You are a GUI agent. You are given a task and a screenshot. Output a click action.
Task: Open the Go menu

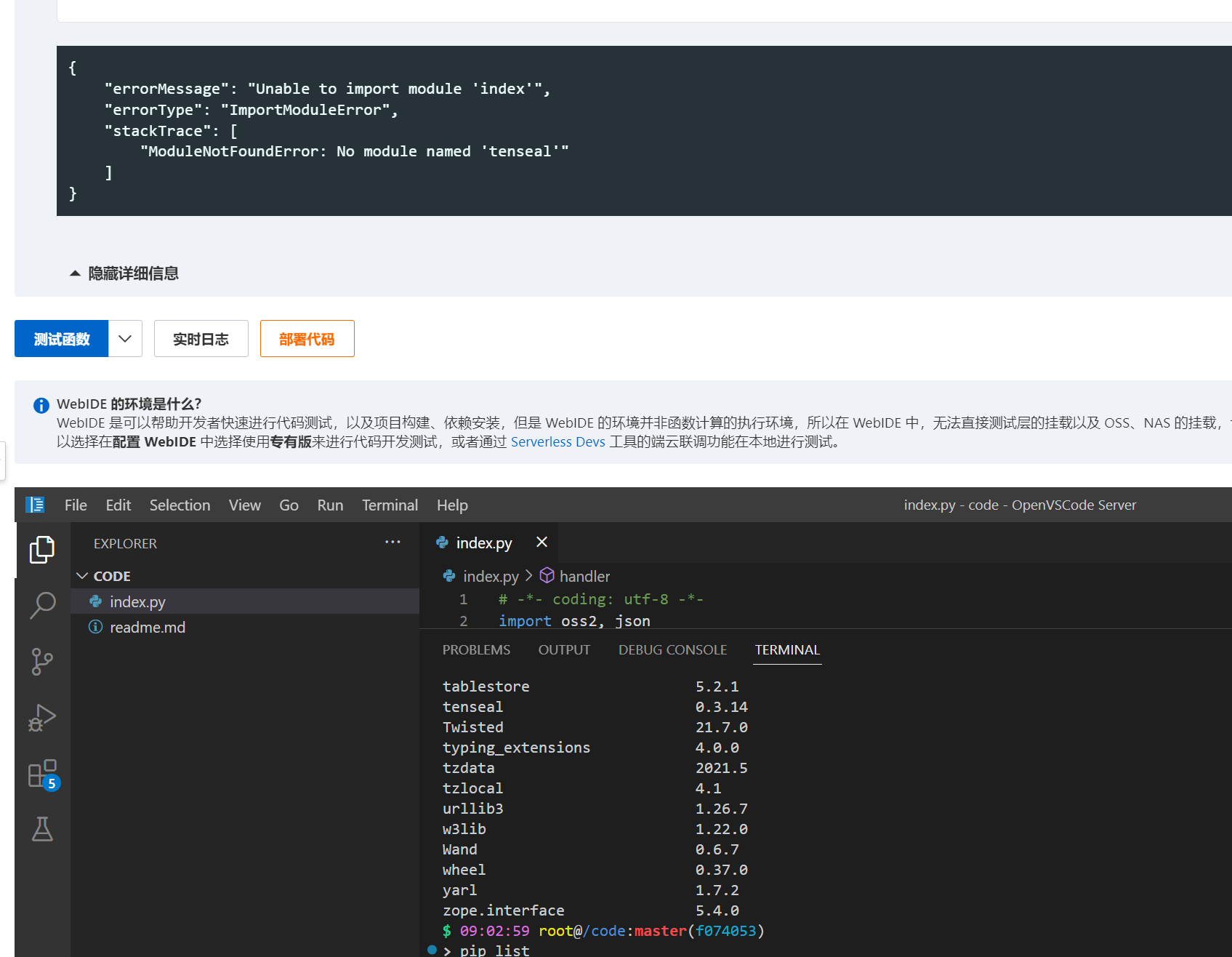pos(289,505)
